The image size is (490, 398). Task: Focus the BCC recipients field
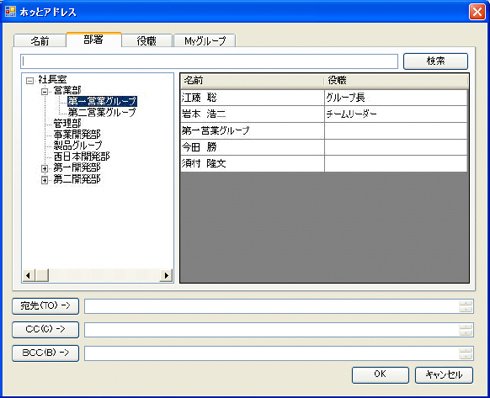[x=272, y=353]
